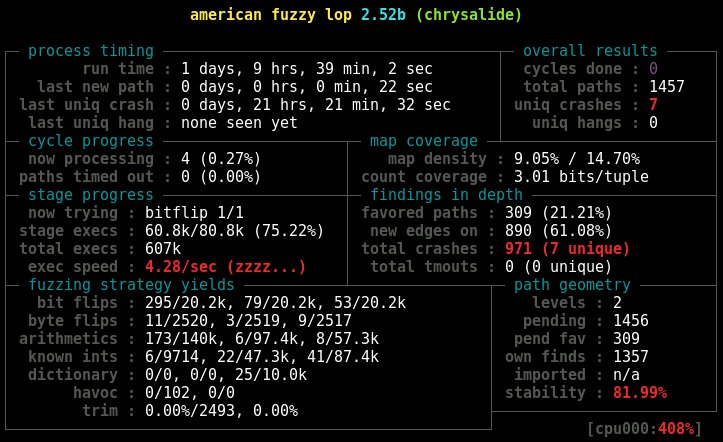Click 'none seen yet' for last uniq hang
The image size is (723, 442).
(x=239, y=123)
